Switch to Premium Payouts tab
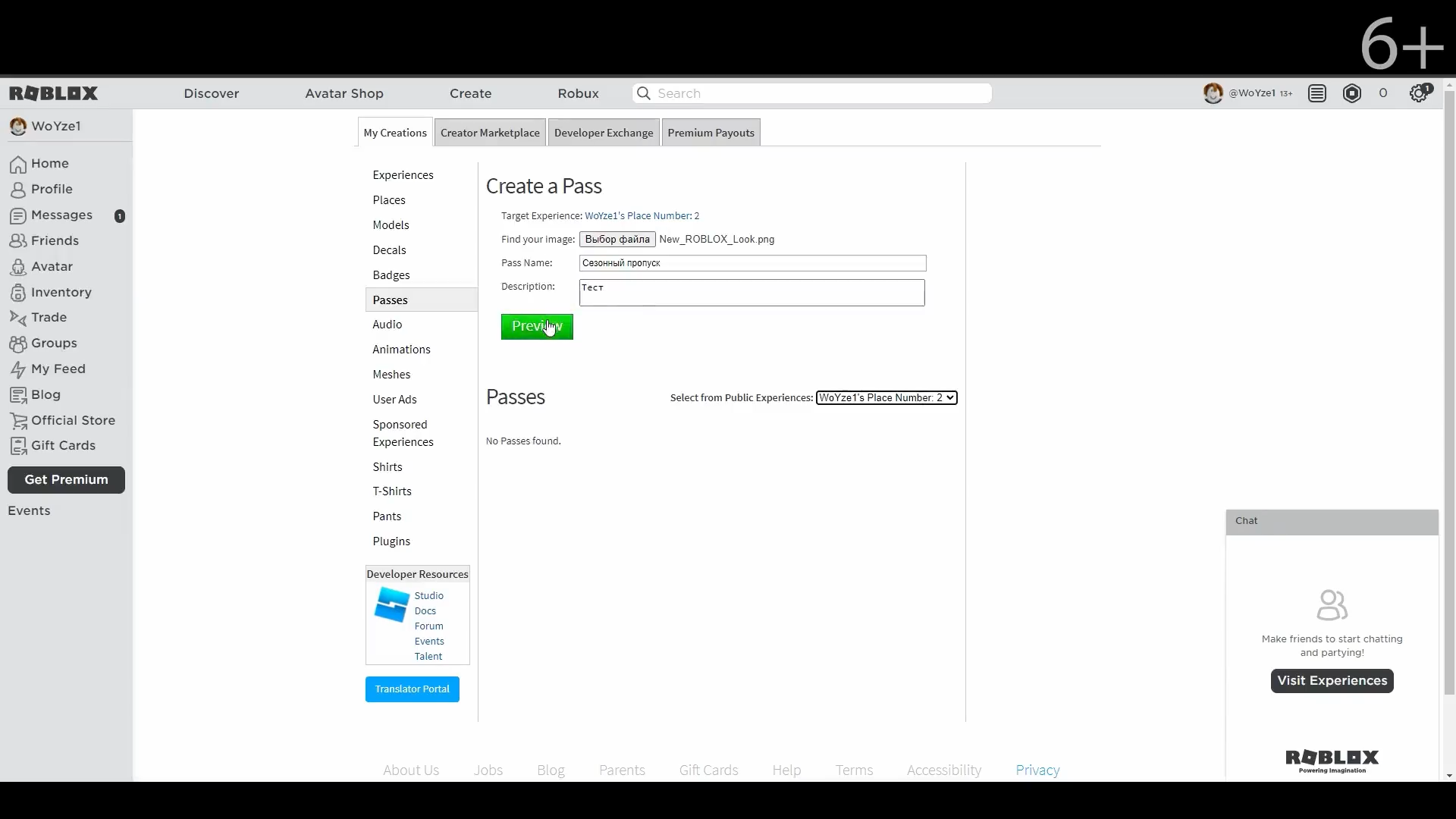The image size is (1456, 819). click(x=711, y=133)
